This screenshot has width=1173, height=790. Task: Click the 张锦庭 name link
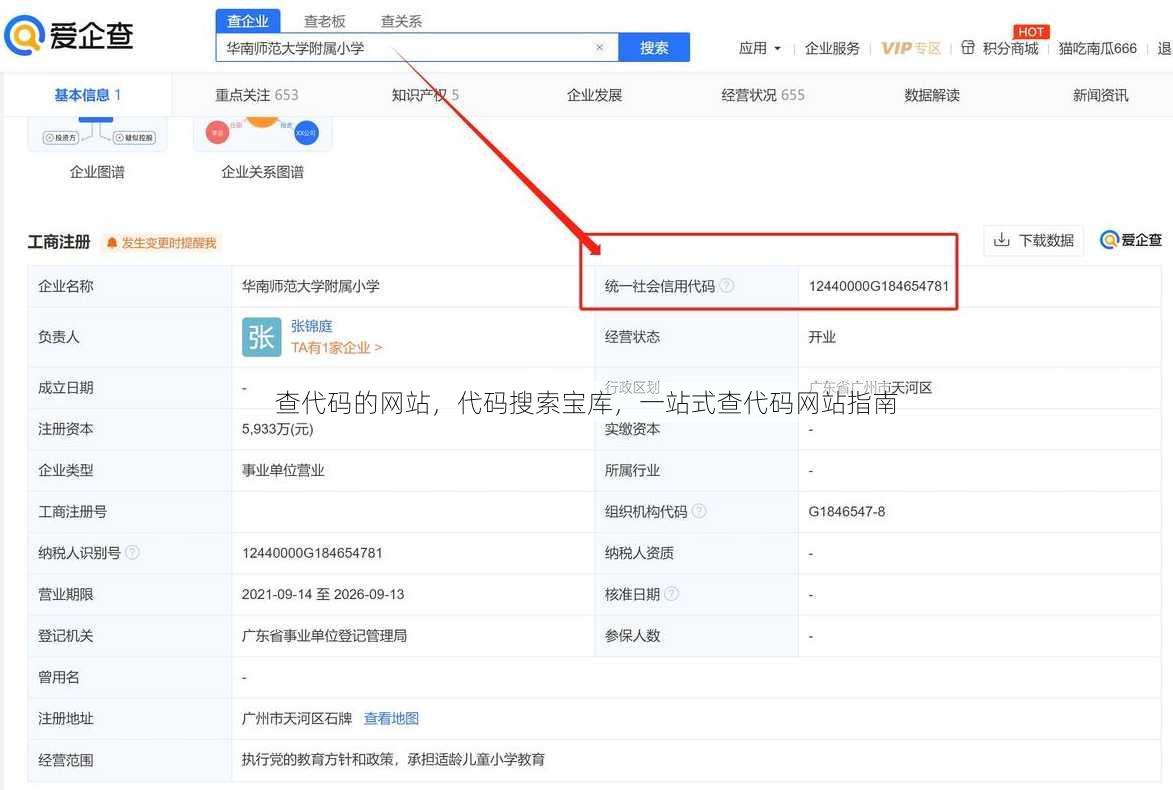tap(312, 326)
